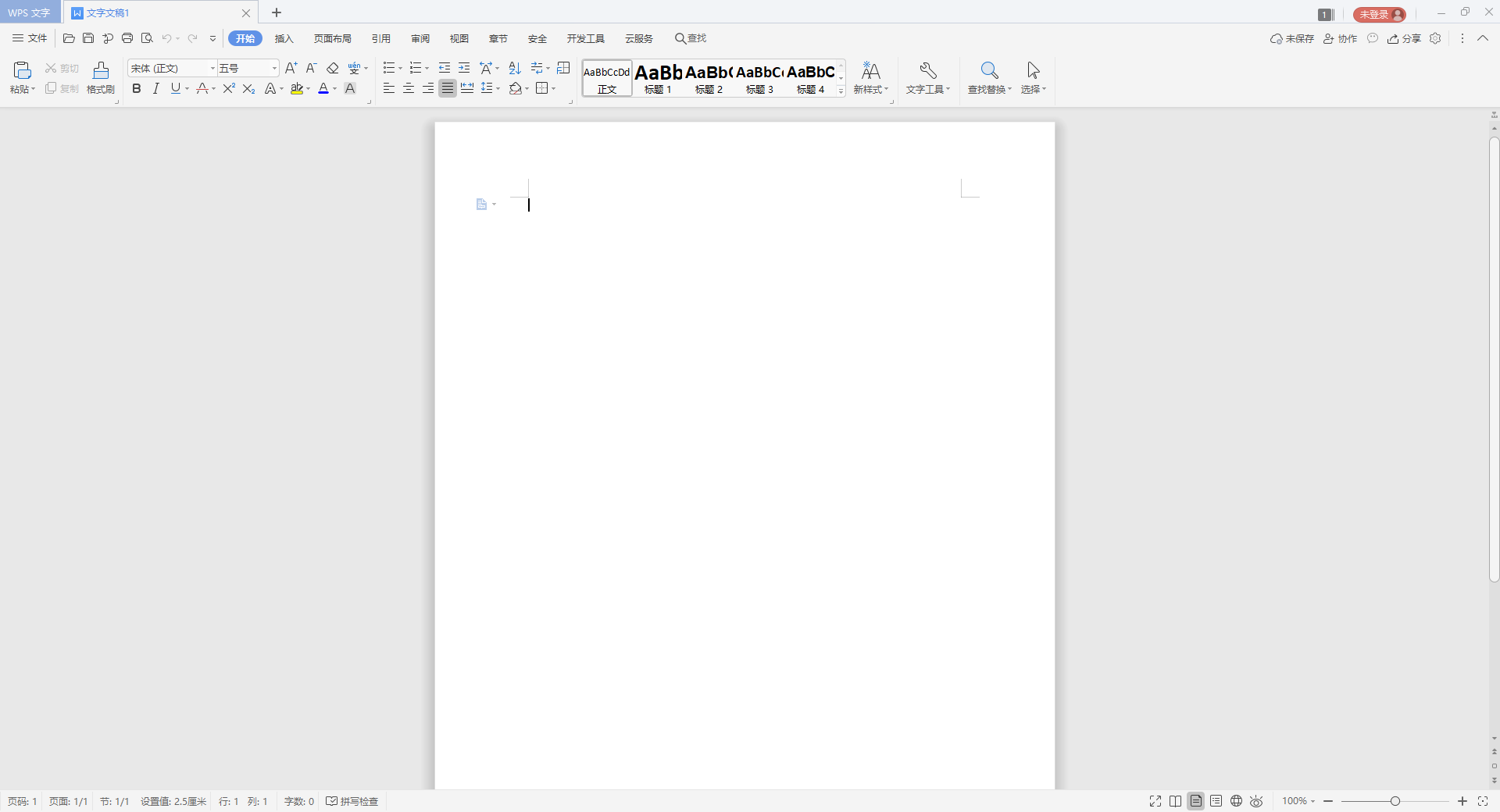Increase font size with A+ icon

[291, 68]
